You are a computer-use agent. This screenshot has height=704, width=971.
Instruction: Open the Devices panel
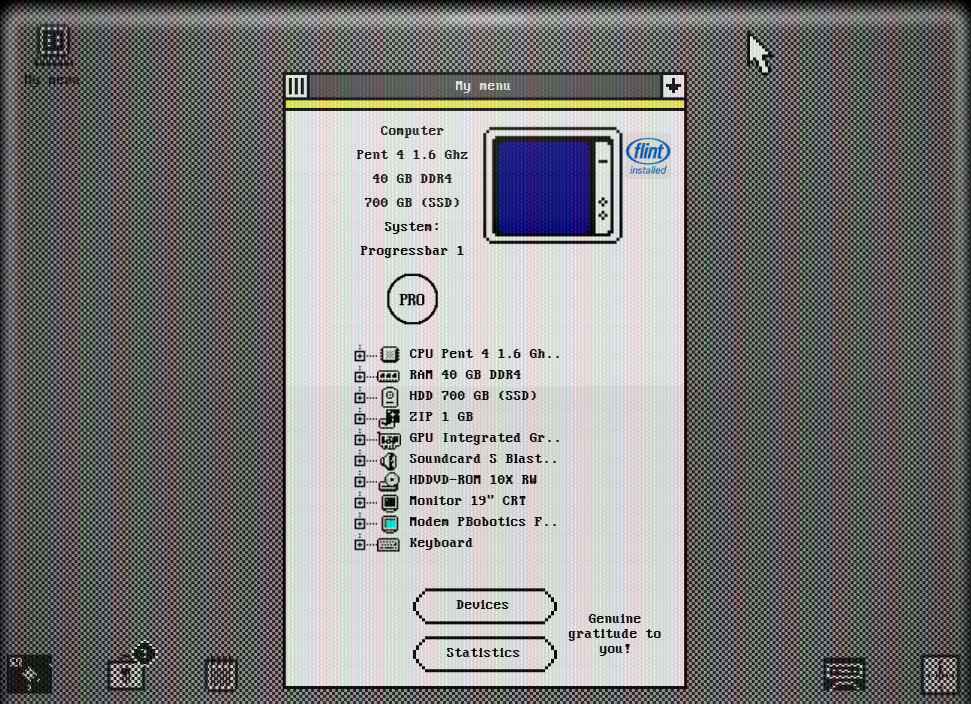pyautogui.click(x=484, y=606)
